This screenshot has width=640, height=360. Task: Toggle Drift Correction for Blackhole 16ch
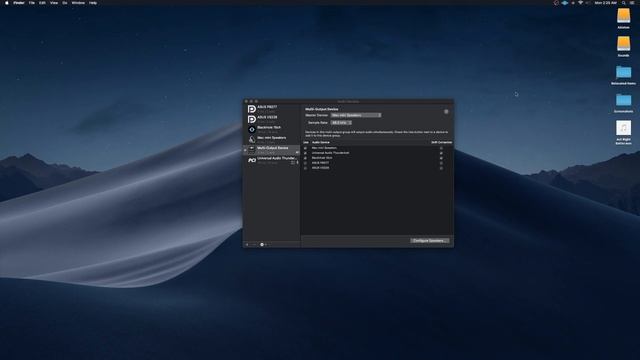click(441, 158)
